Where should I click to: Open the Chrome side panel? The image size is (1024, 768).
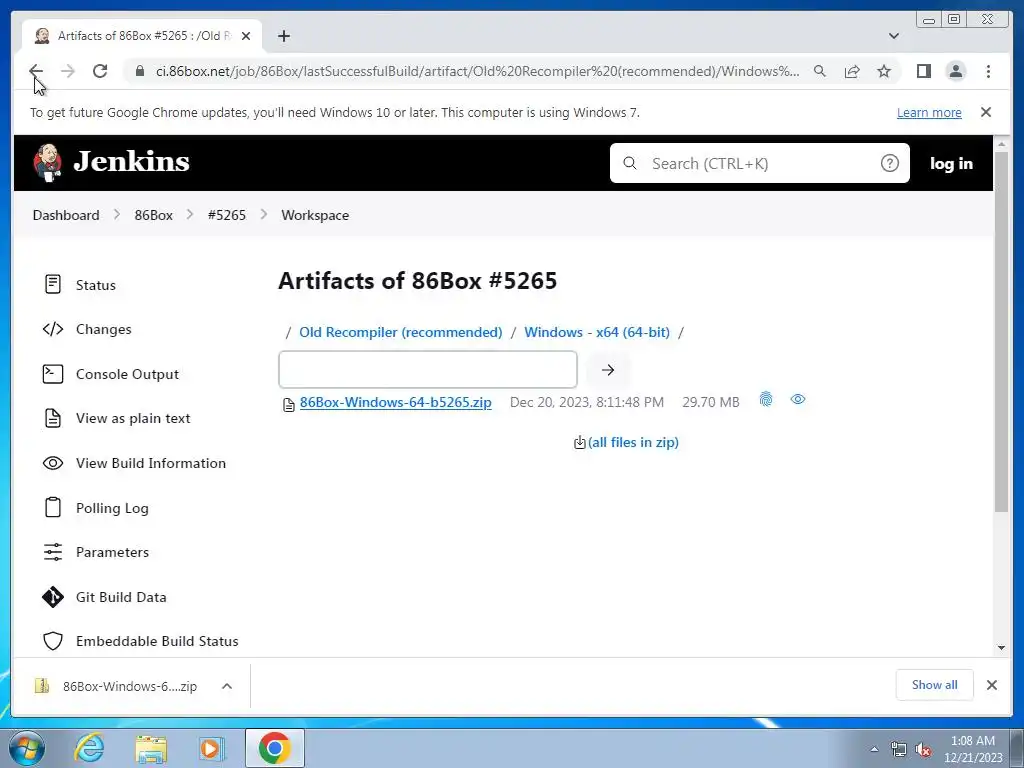tap(923, 71)
